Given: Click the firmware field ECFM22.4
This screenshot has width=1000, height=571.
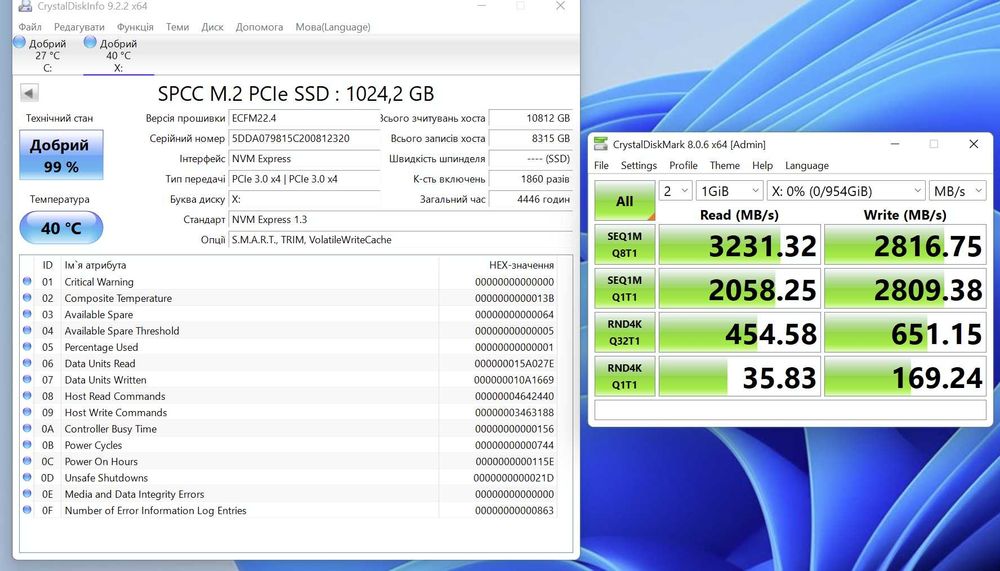Looking at the screenshot, I should point(304,118).
